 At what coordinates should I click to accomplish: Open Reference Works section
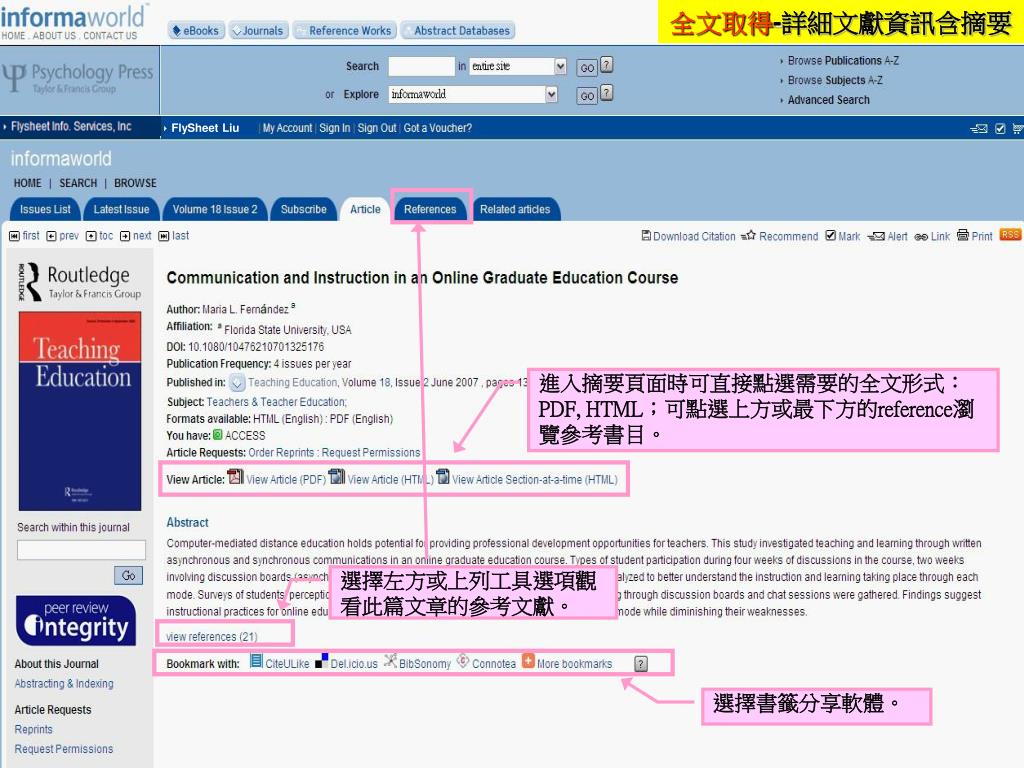tap(344, 30)
